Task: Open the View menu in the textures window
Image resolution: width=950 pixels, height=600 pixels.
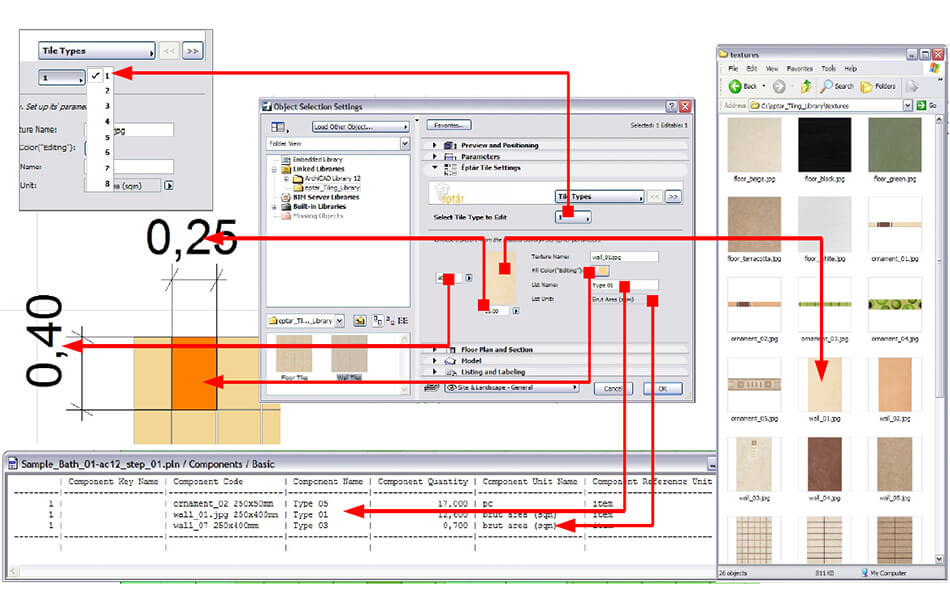Action: 772,69
